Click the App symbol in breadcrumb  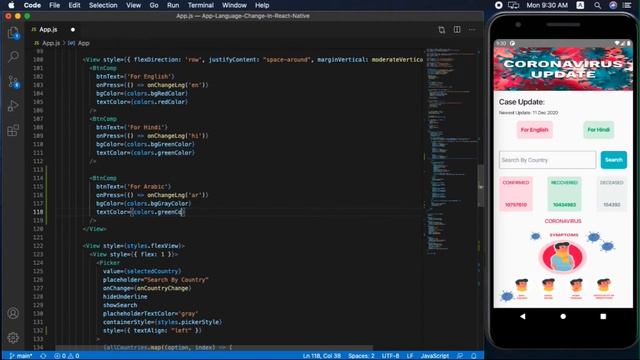tap(84, 43)
